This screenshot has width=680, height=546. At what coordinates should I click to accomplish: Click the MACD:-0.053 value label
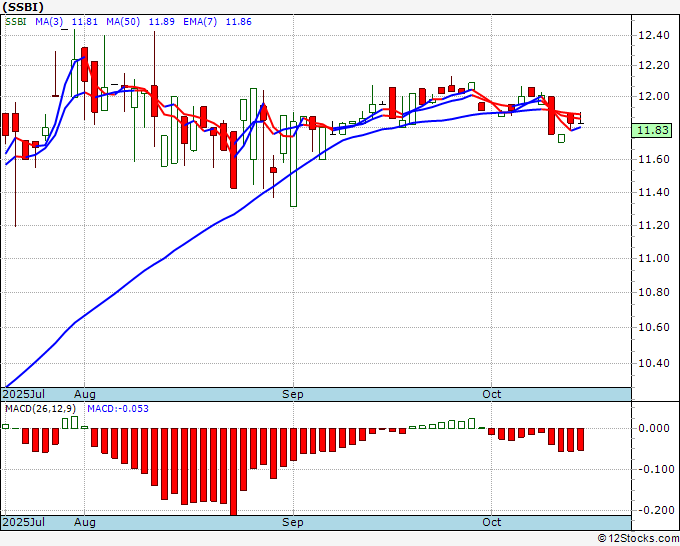(118, 409)
